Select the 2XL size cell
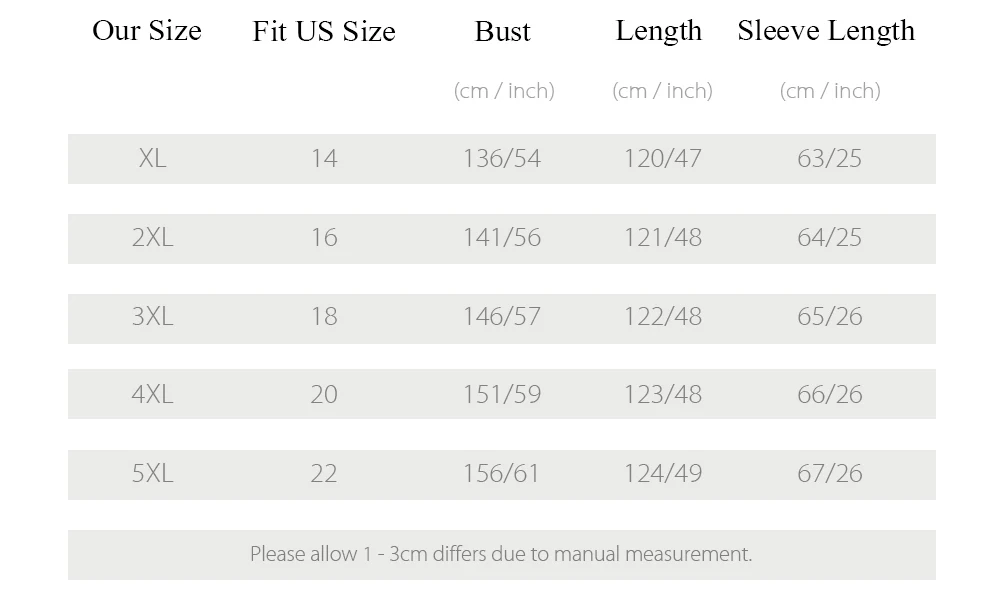The image size is (1000, 599). (152, 237)
